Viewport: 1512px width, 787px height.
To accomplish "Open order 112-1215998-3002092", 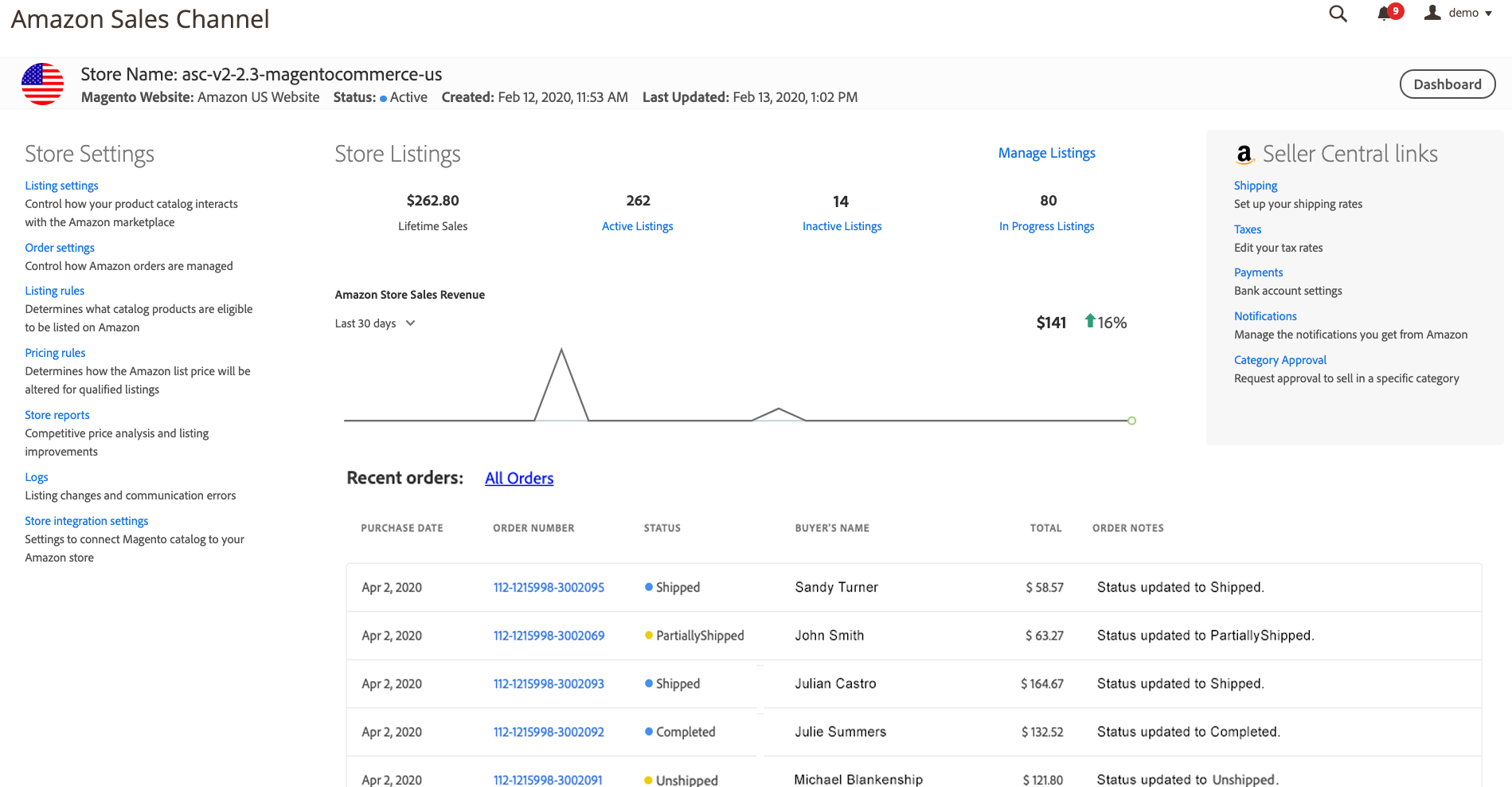I will (x=549, y=732).
